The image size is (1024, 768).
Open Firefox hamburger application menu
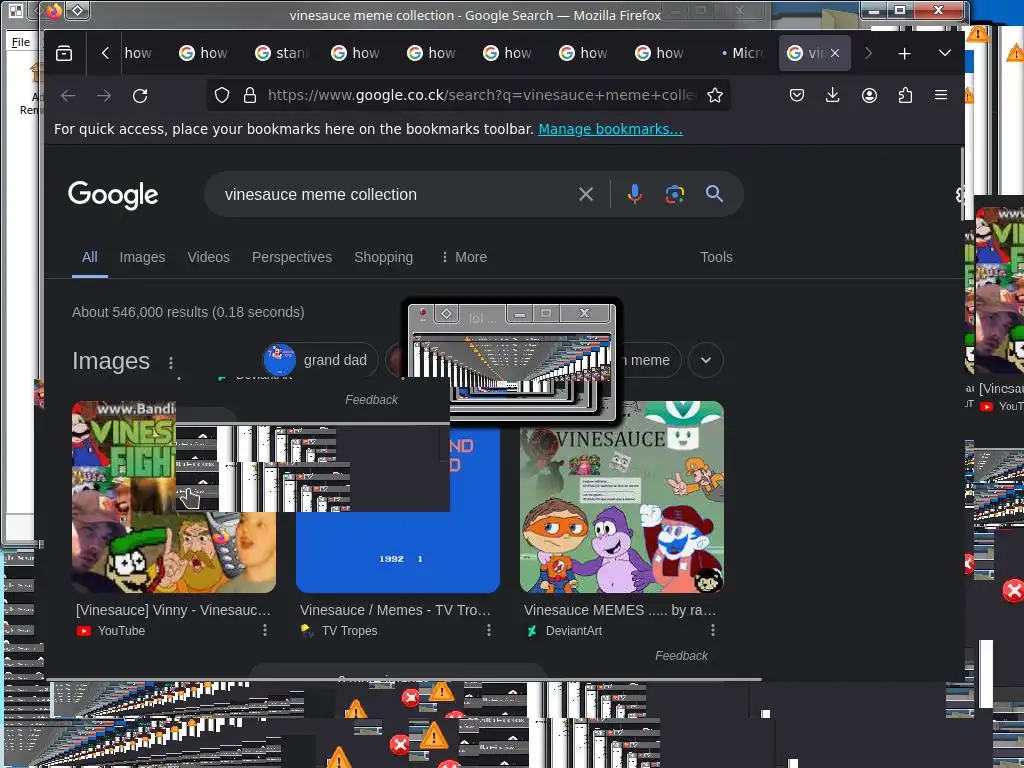coord(941,95)
